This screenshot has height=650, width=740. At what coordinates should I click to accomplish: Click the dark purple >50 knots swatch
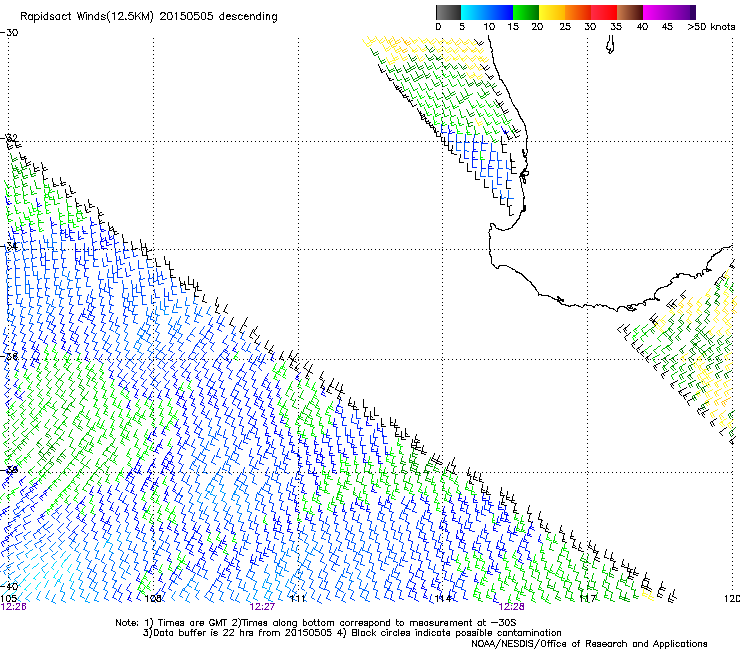pos(692,12)
